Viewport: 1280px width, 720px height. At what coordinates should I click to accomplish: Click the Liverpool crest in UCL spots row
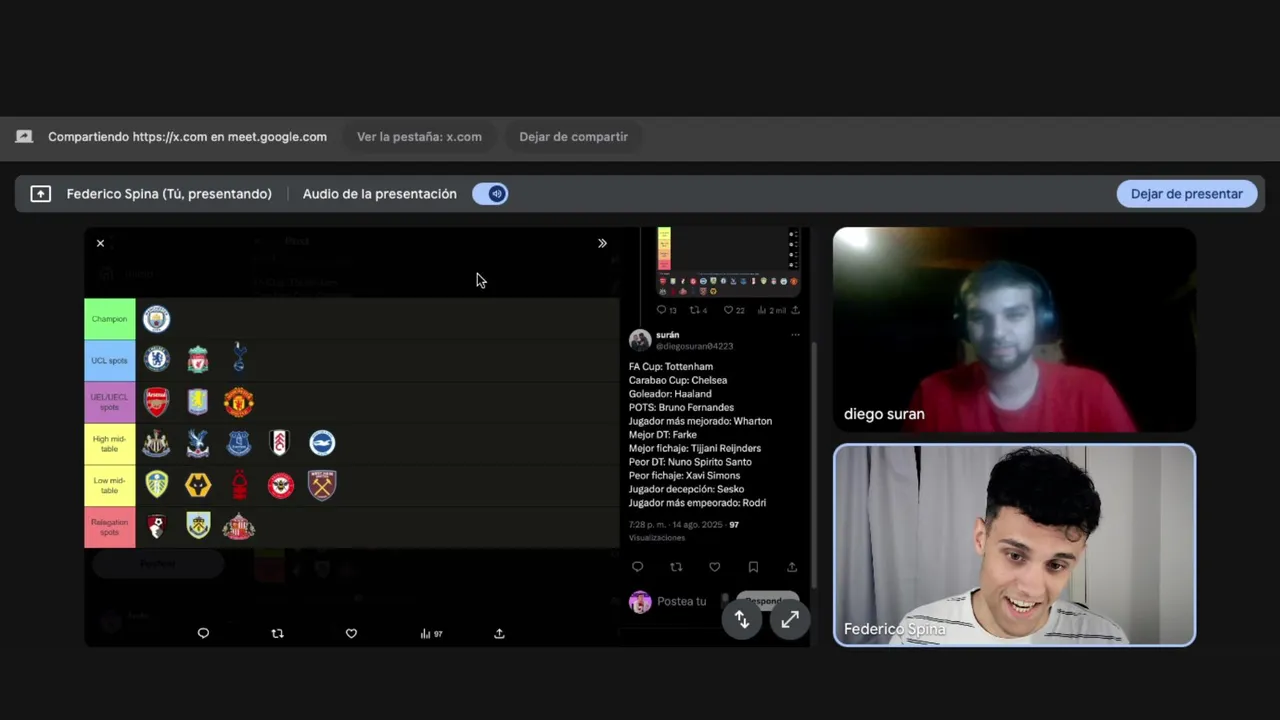198,359
